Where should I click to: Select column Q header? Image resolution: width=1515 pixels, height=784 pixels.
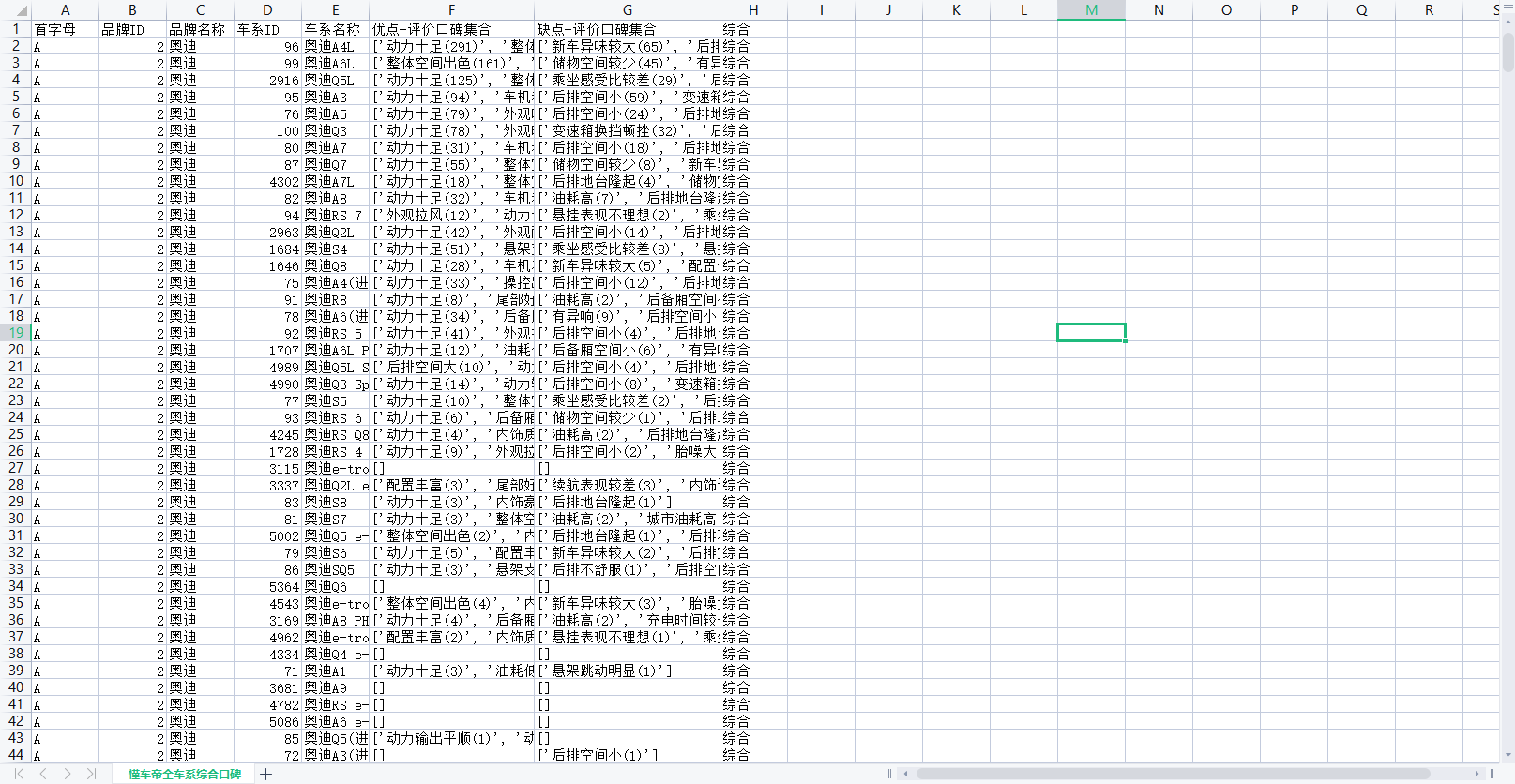click(x=1361, y=9)
